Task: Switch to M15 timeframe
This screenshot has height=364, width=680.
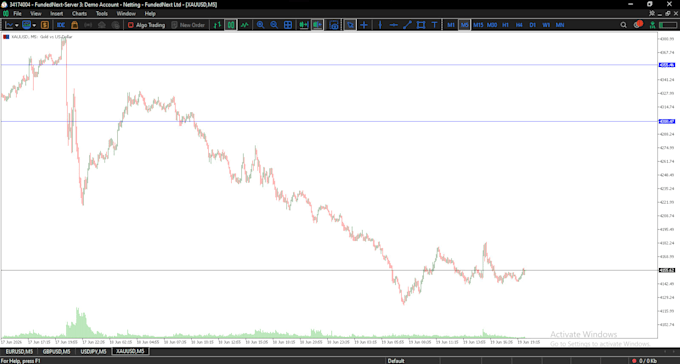Action: pos(478,25)
